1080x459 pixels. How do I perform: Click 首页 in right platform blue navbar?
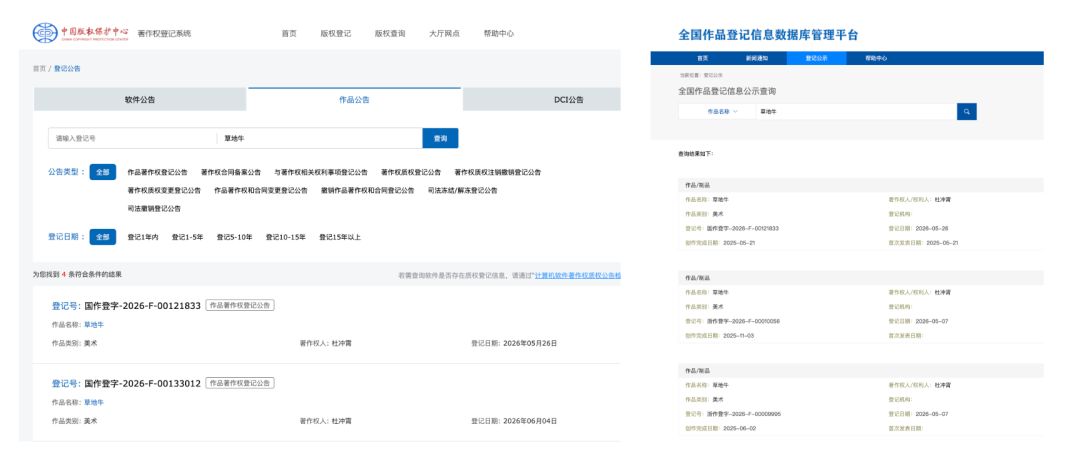[702, 59]
